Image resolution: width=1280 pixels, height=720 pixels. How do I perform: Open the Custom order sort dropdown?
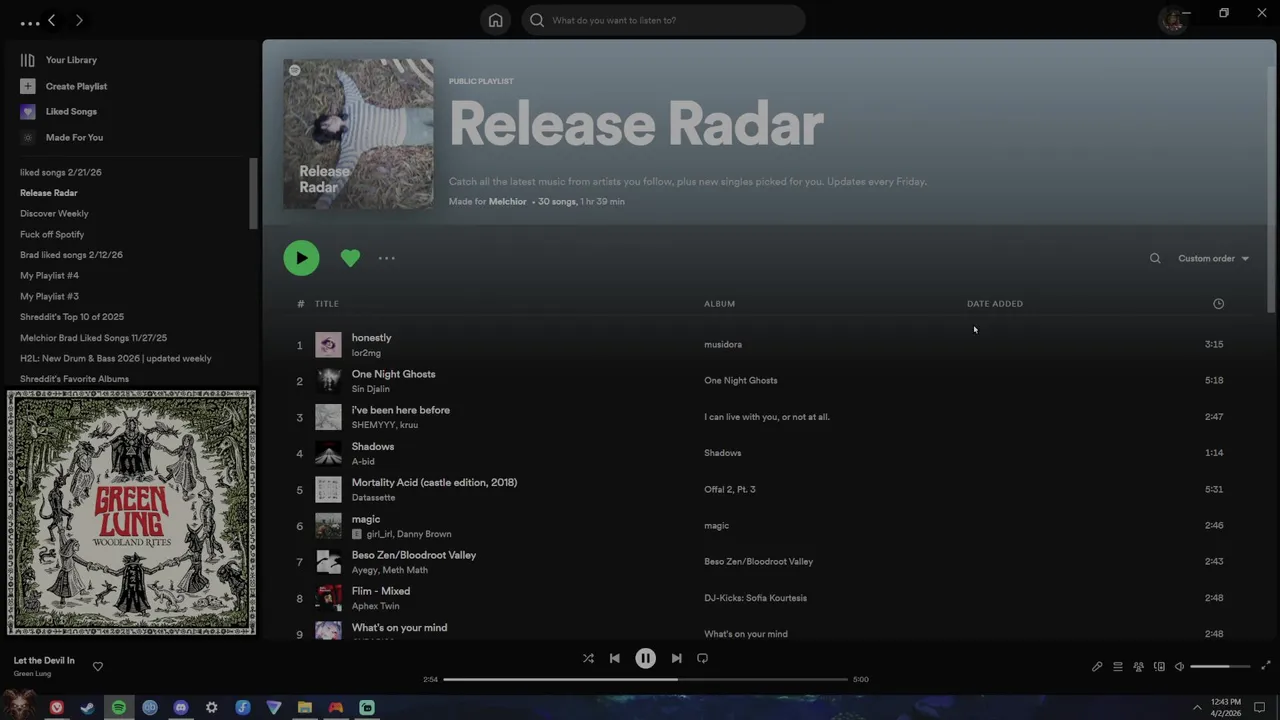tap(1213, 259)
